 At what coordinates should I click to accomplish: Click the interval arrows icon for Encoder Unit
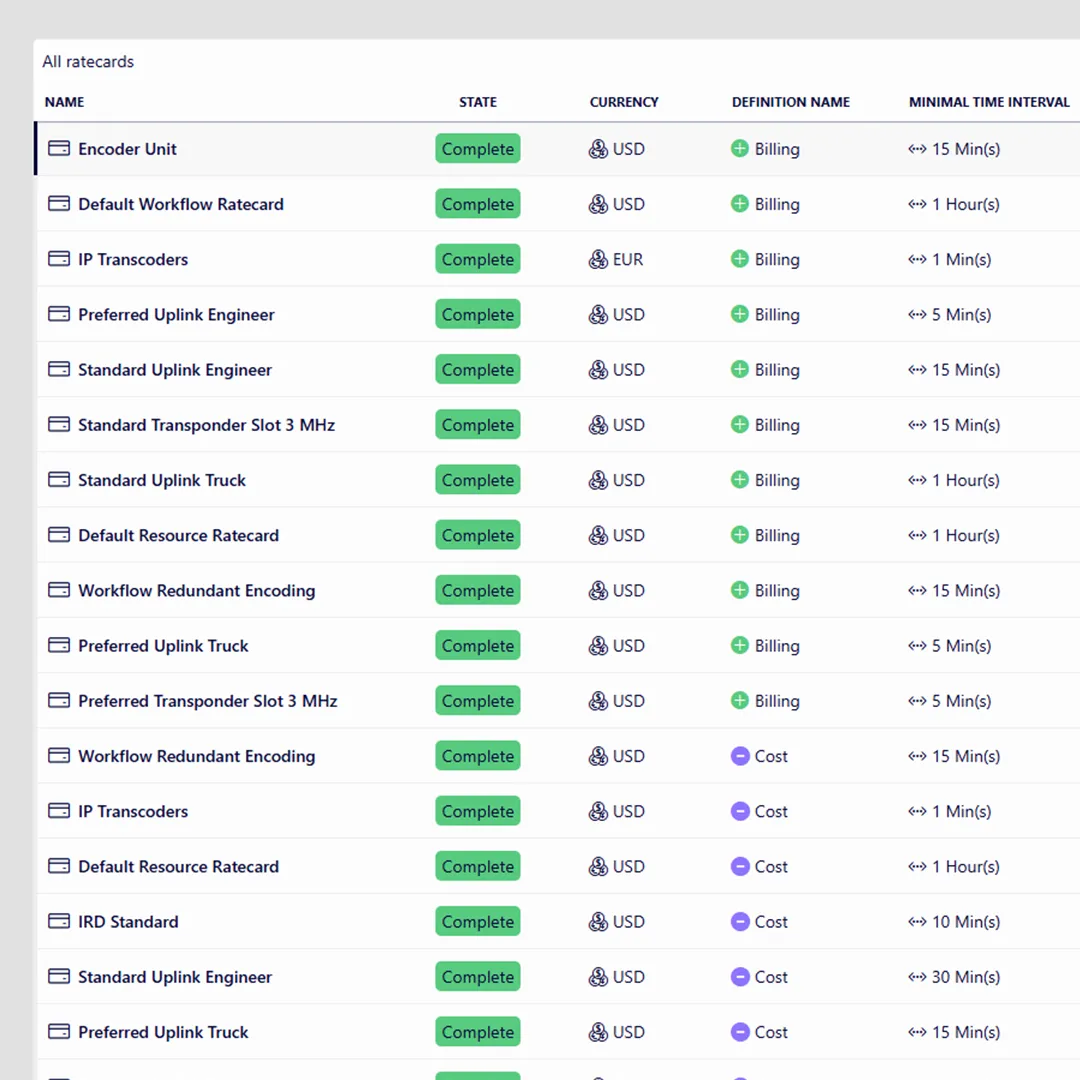pyautogui.click(x=917, y=149)
